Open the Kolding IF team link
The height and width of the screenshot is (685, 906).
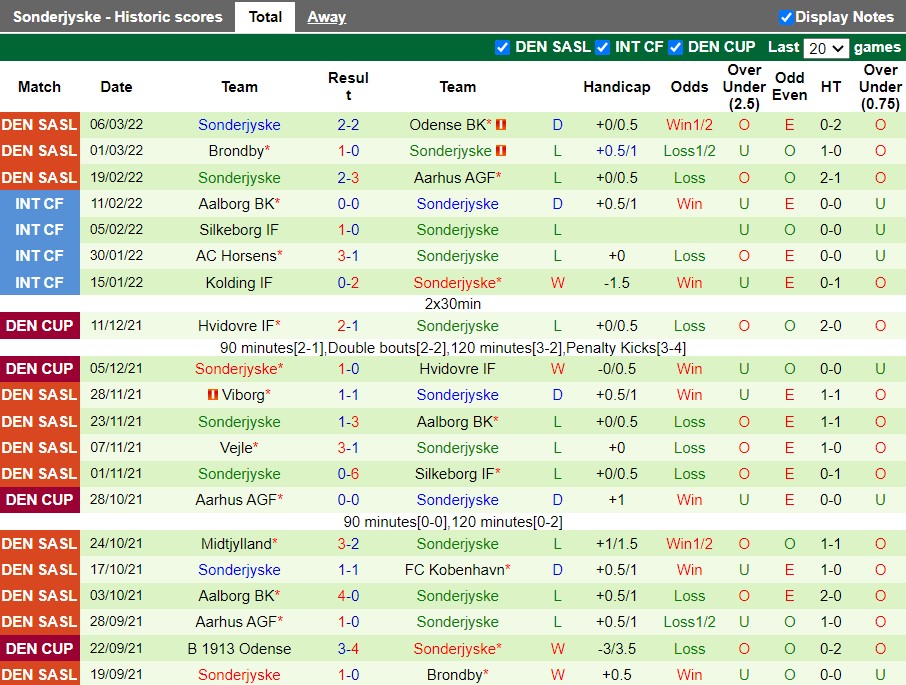click(239, 283)
